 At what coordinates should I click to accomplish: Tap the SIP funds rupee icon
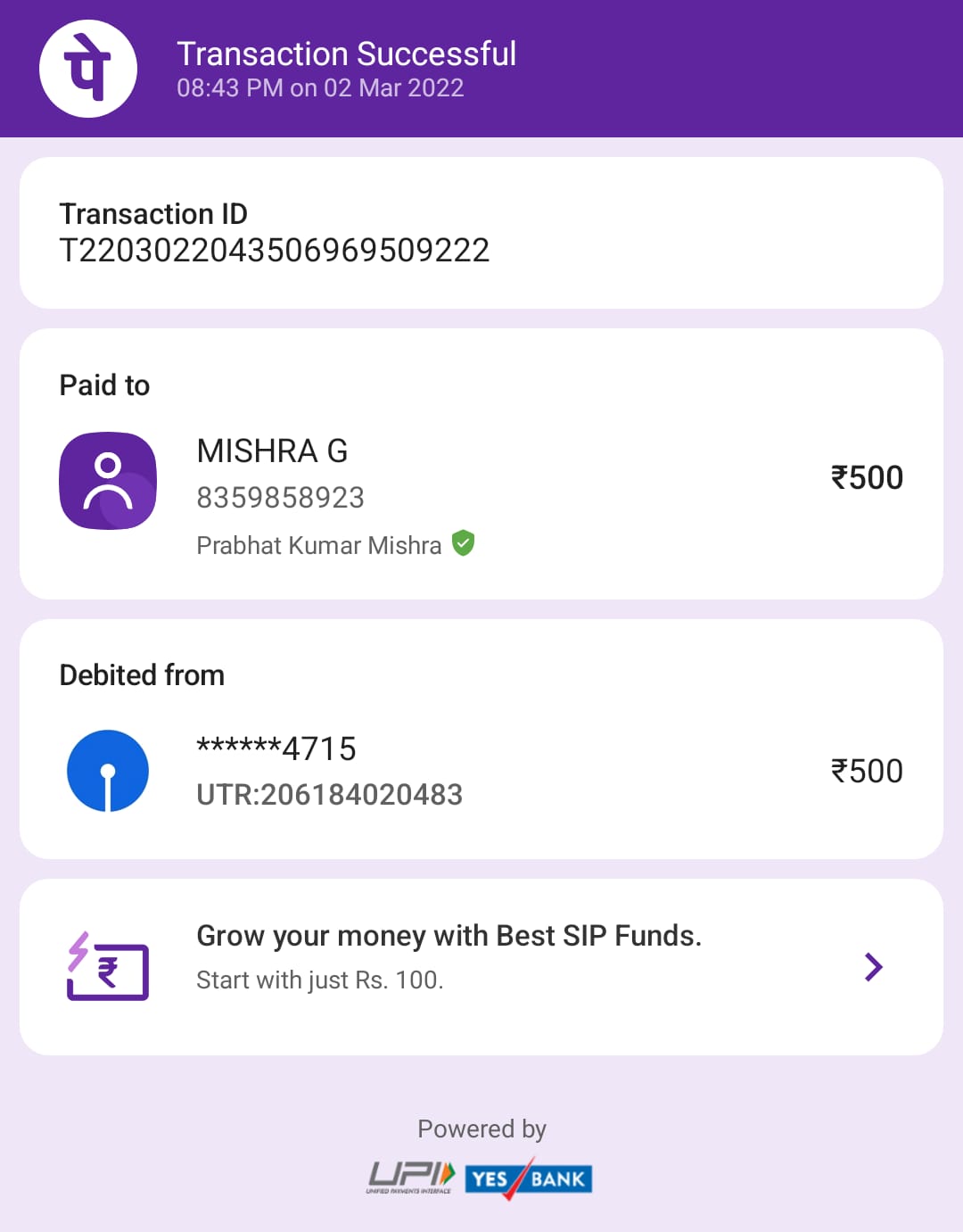[108, 967]
